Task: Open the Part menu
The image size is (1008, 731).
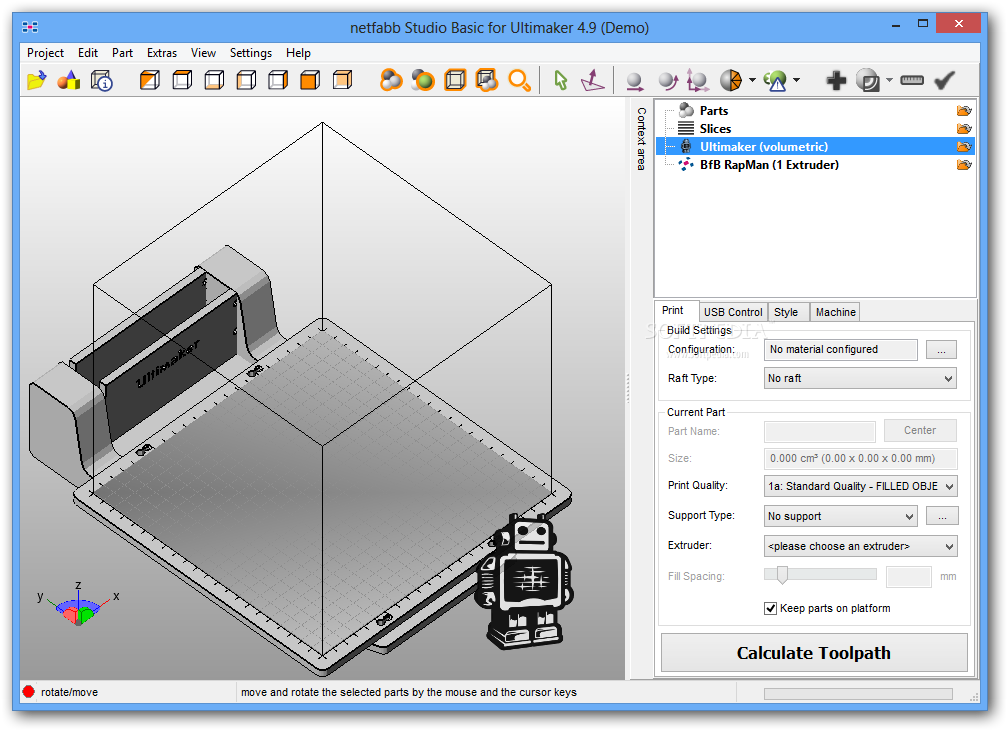Action: 122,53
